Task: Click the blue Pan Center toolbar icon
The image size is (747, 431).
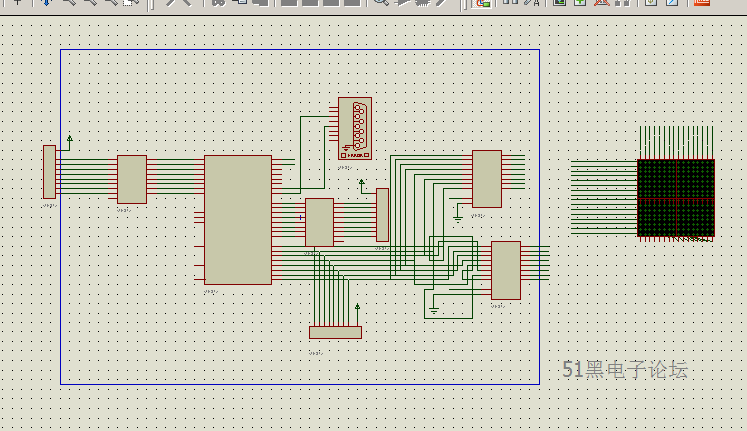Action: coord(45,3)
